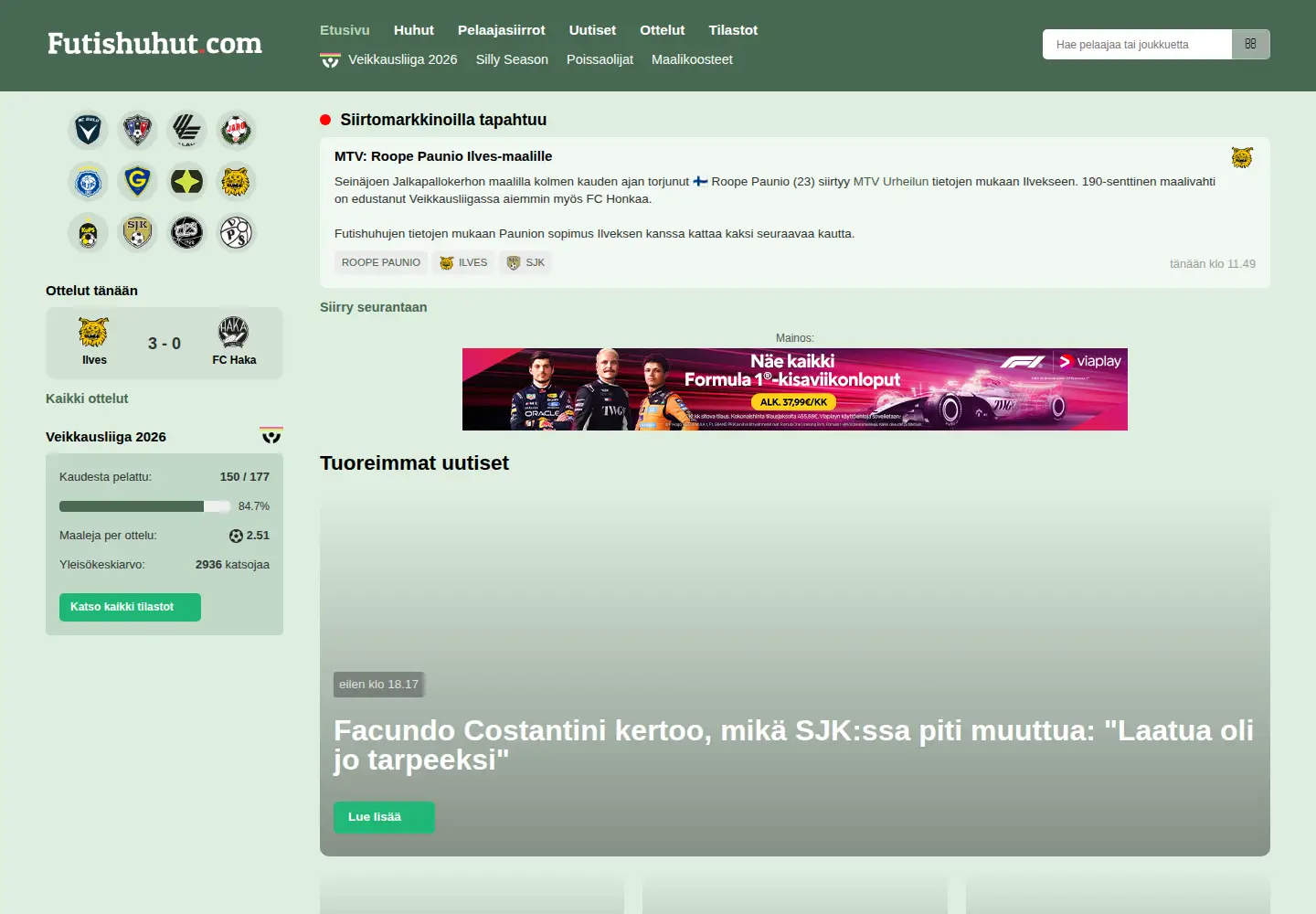The image size is (1316, 914).
Task: Select the KuPS team crest
Action: (88, 233)
